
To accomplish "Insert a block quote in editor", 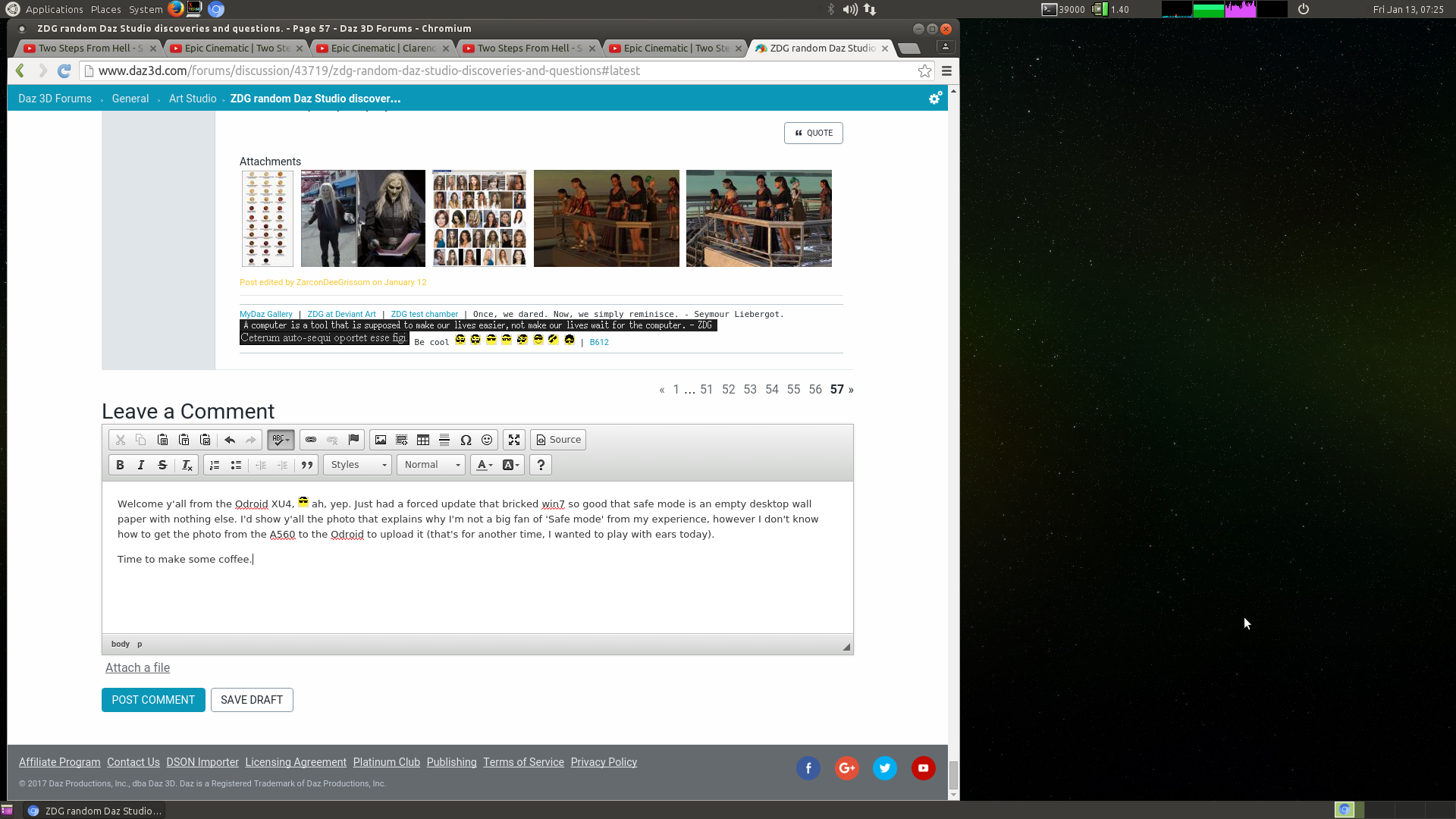I will (x=307, y=465).
